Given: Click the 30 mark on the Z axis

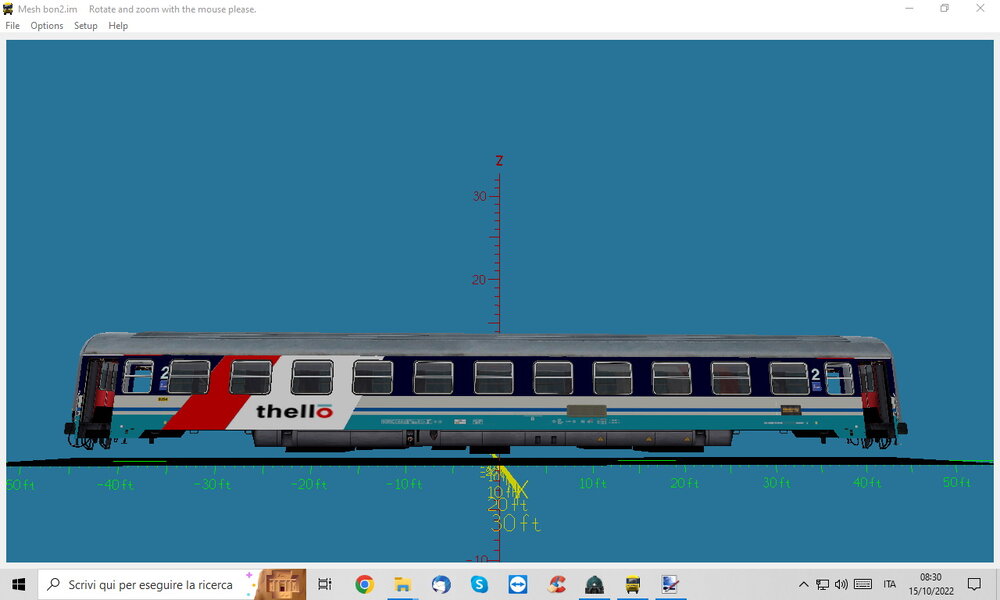Looking at the screenshot, I should 480,196.
